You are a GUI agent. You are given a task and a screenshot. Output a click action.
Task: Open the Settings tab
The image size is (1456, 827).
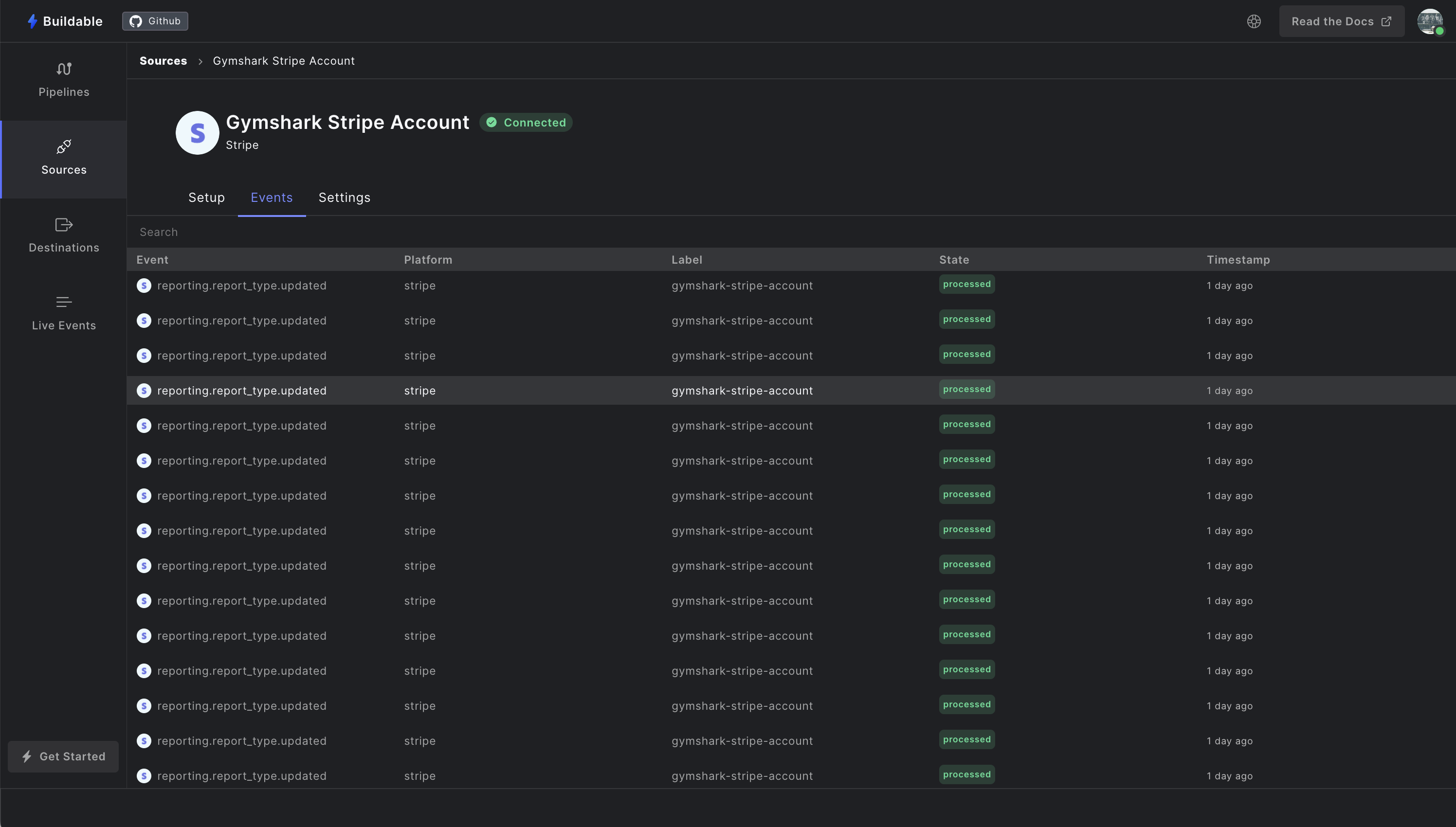click(x=344, y=198)
